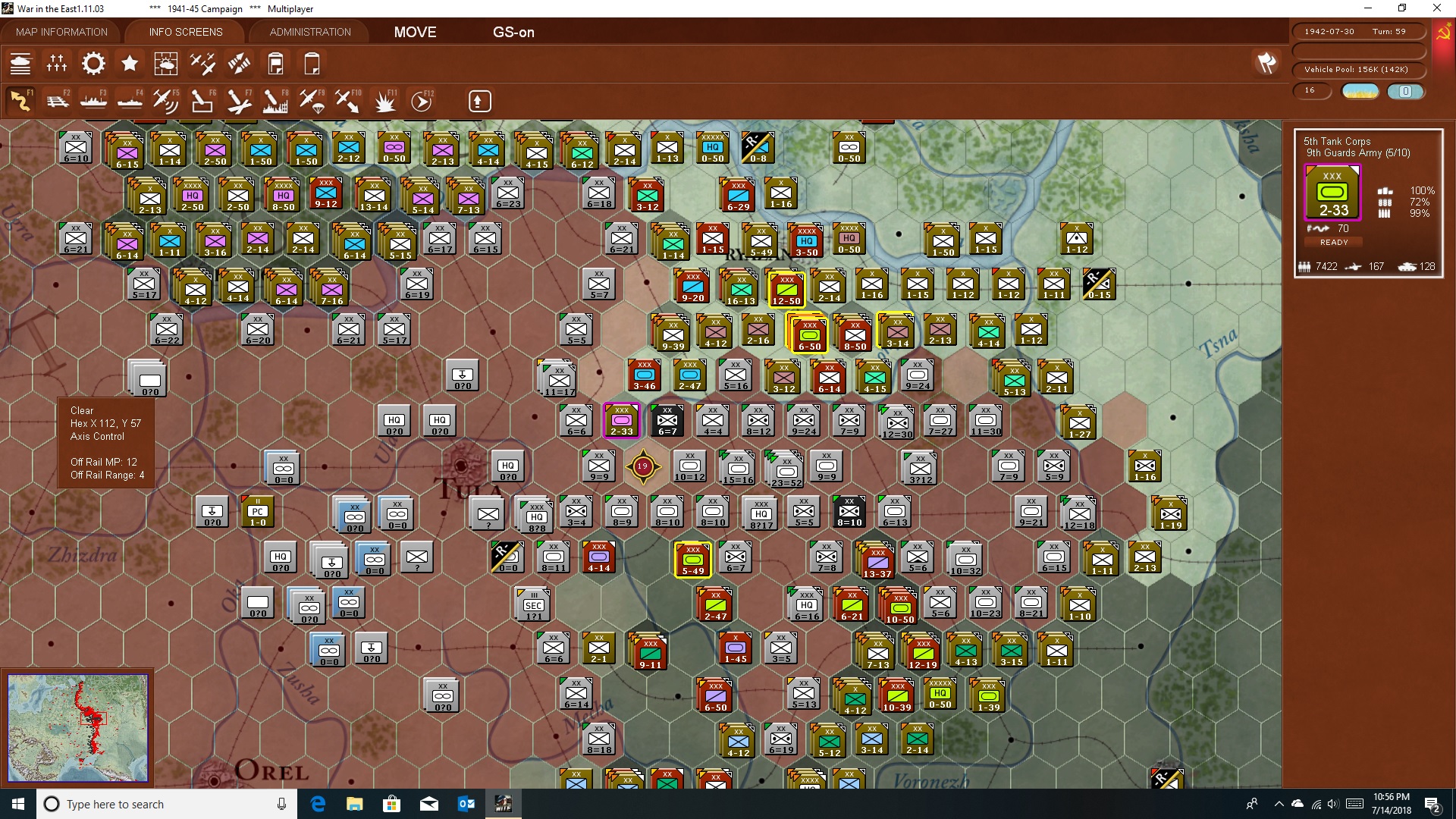This screenshot has width=1456, height=819.
Task: Click the F12 end turn icon
Action: click(x=422, y=101)
